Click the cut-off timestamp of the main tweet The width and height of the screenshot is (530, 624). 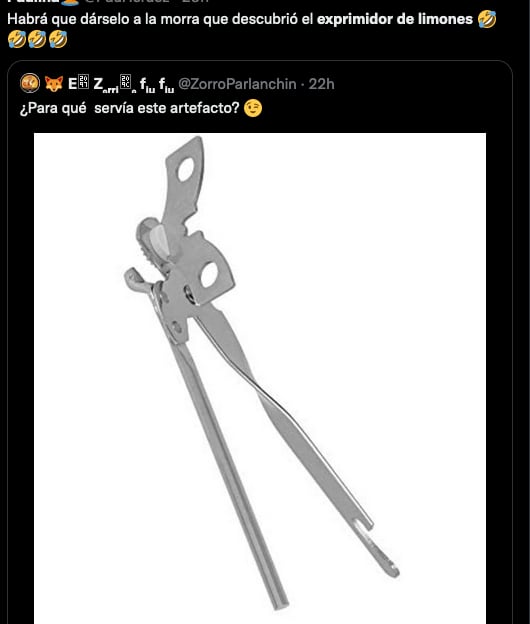tap(195, 2)
